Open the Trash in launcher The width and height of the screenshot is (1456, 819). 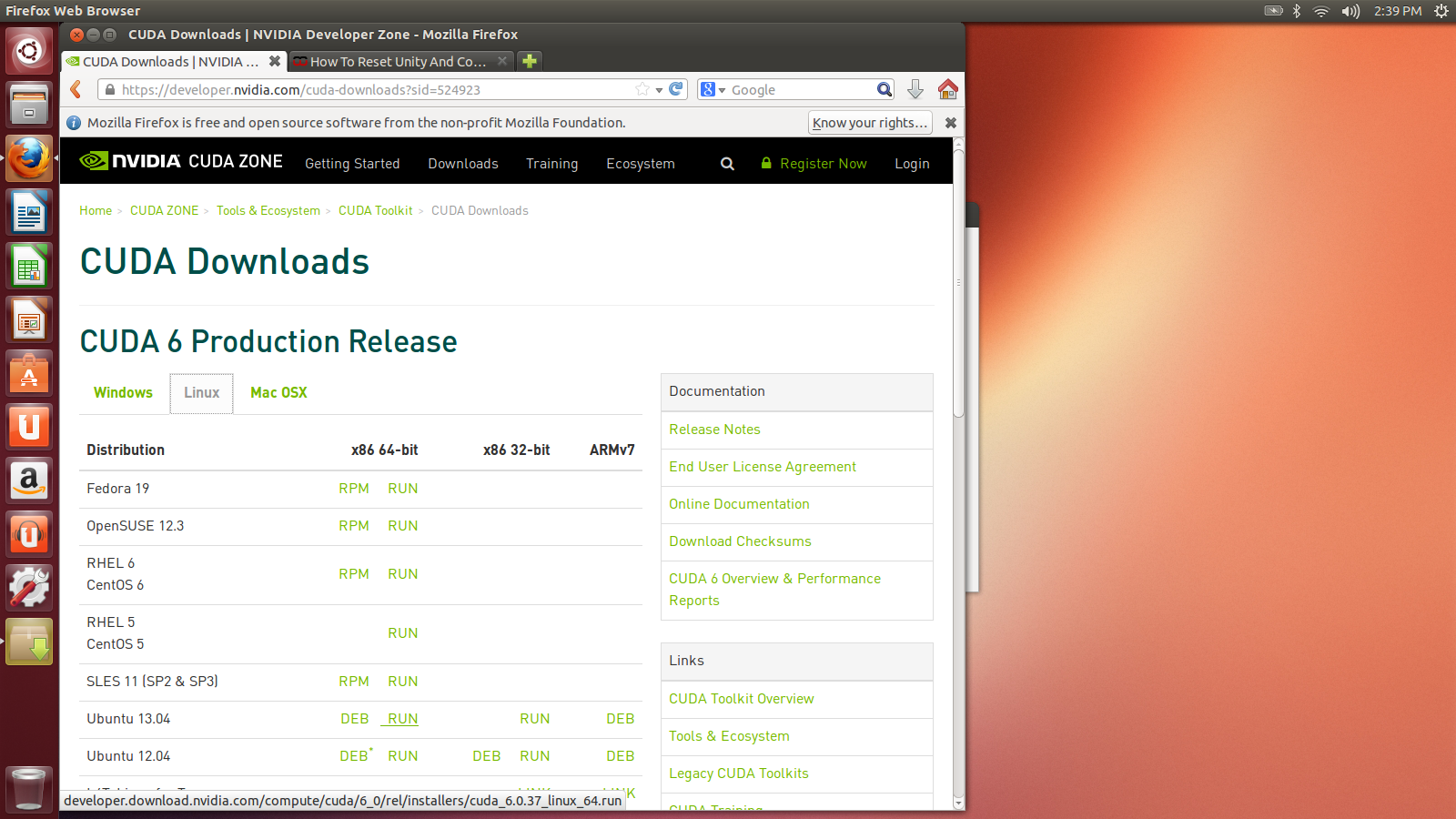(x=29, y=788)
